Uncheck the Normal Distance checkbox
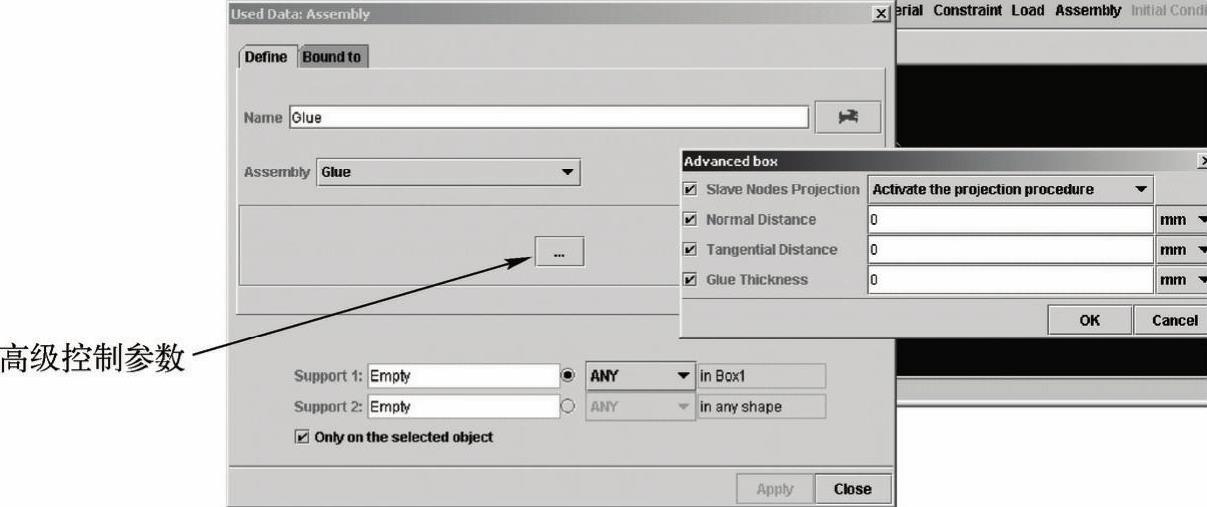Image resolution: width=1207 pixels, height=507 pixels. (690, 219)
